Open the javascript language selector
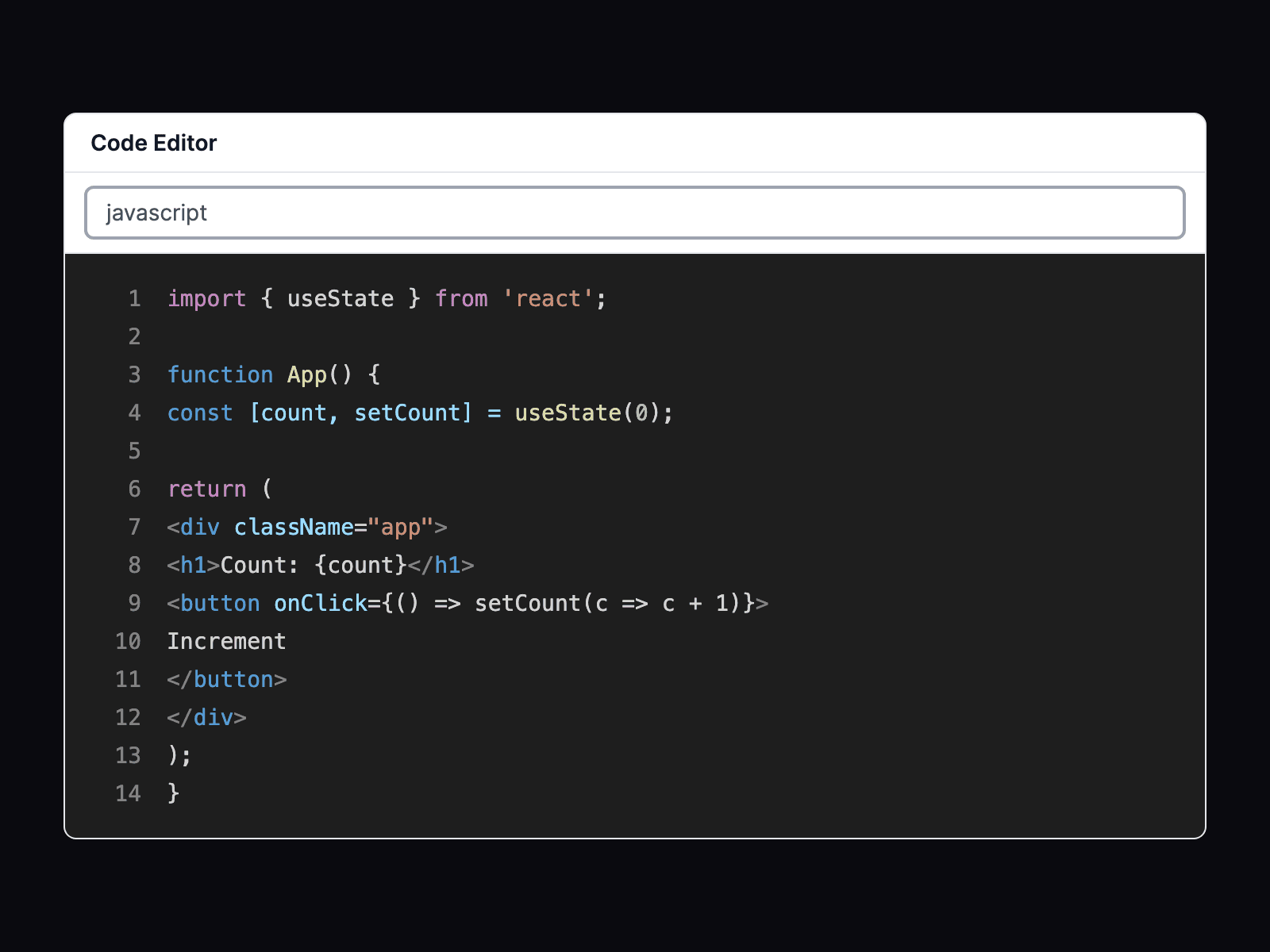This screenshot has height=952, width=1270. (635, 212)
